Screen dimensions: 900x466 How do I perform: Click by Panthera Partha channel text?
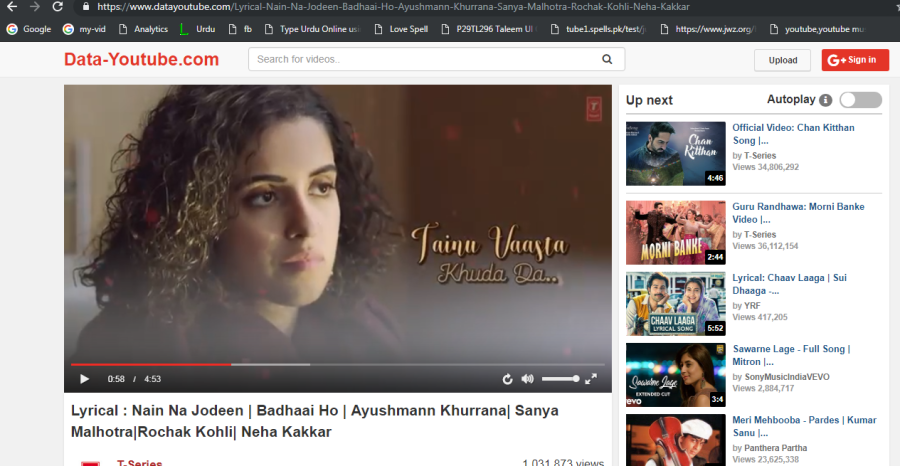tap(770, 448)
